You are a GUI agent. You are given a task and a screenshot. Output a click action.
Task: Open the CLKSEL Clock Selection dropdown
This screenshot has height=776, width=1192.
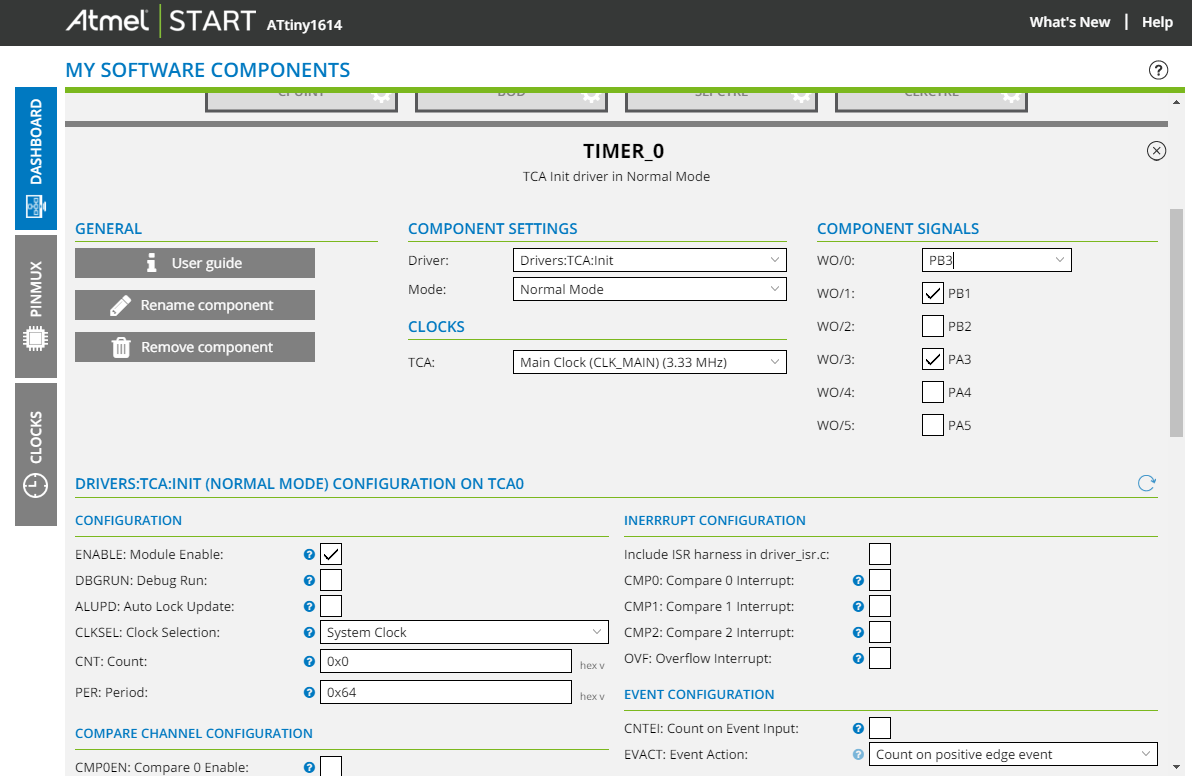pyautogui.click(x=464, y=632)
